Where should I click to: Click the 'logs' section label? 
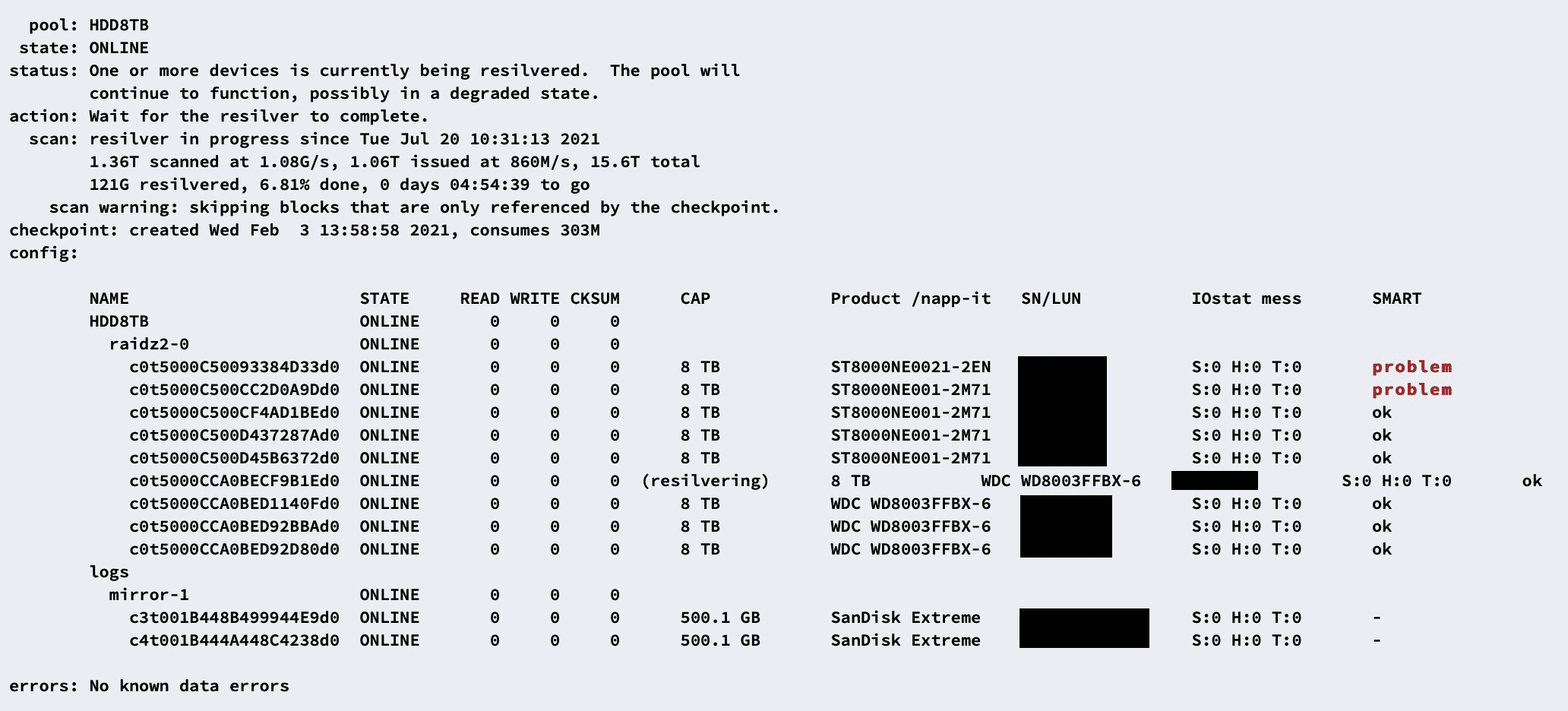tap(109, 572)
